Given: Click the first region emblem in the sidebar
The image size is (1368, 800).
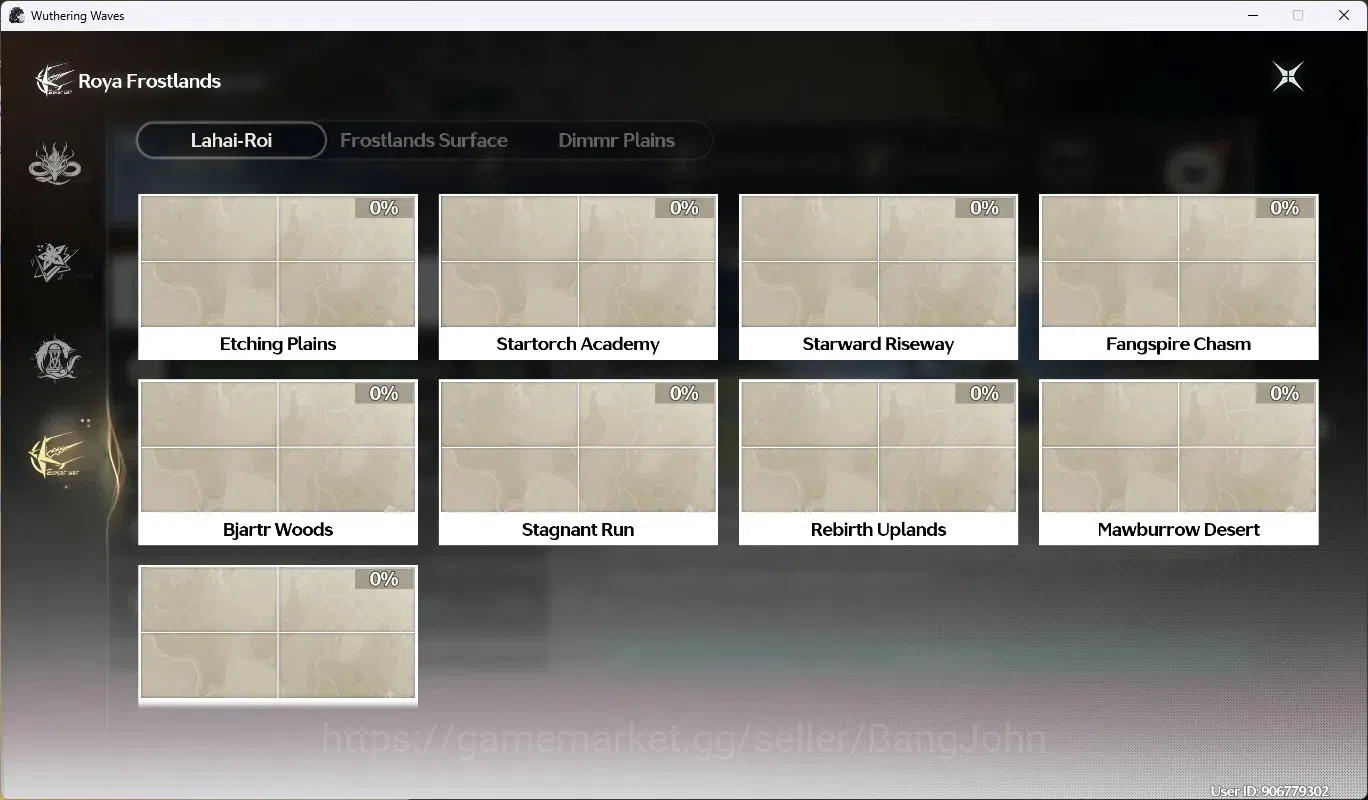Looking at the screenshot, I should point(55,163).
